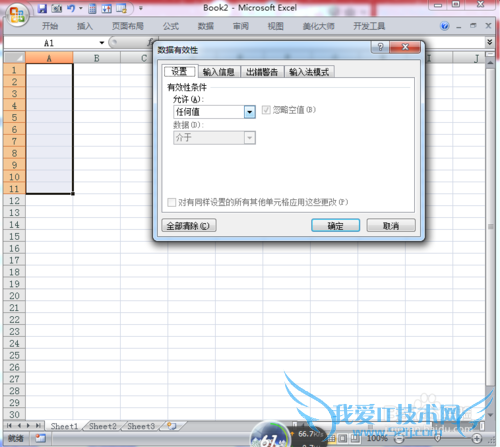
Task: Click the table icon in quick access toolbar
Action: pyautogui.click(x=121, y=8)
